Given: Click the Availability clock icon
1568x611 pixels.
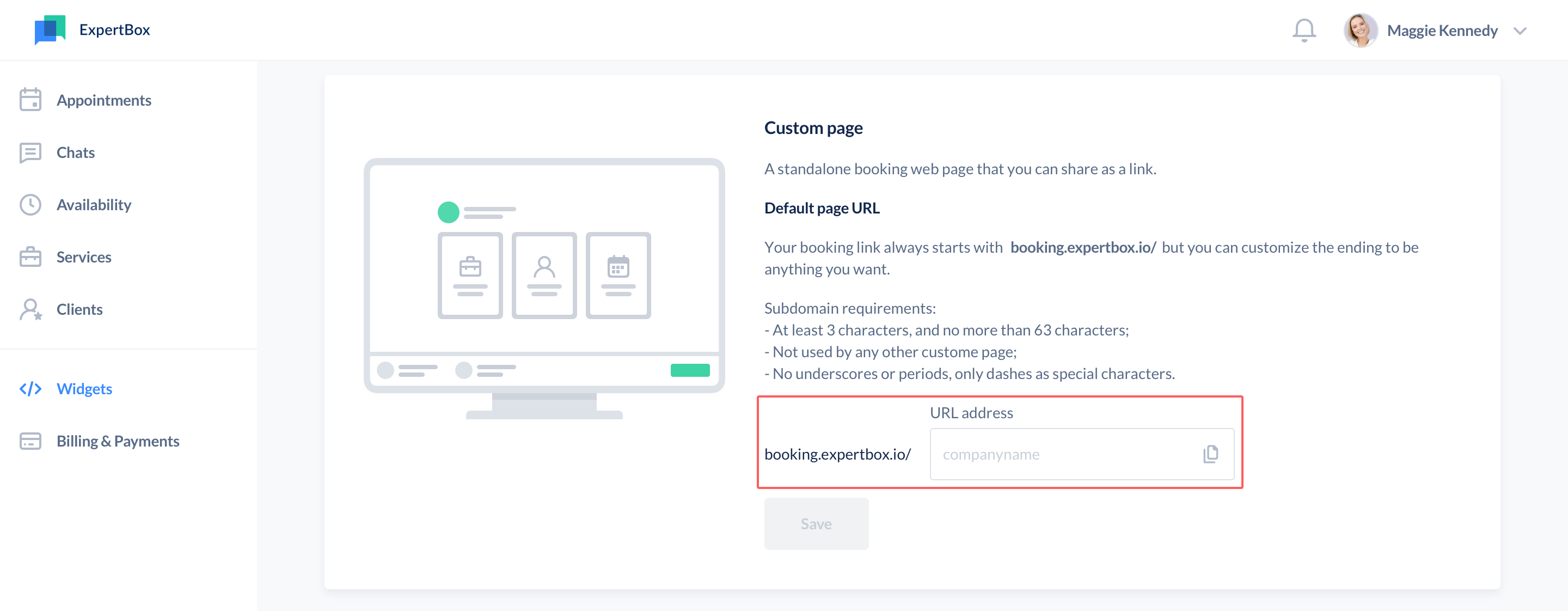Looking at the screenshot, I should 30,205.
